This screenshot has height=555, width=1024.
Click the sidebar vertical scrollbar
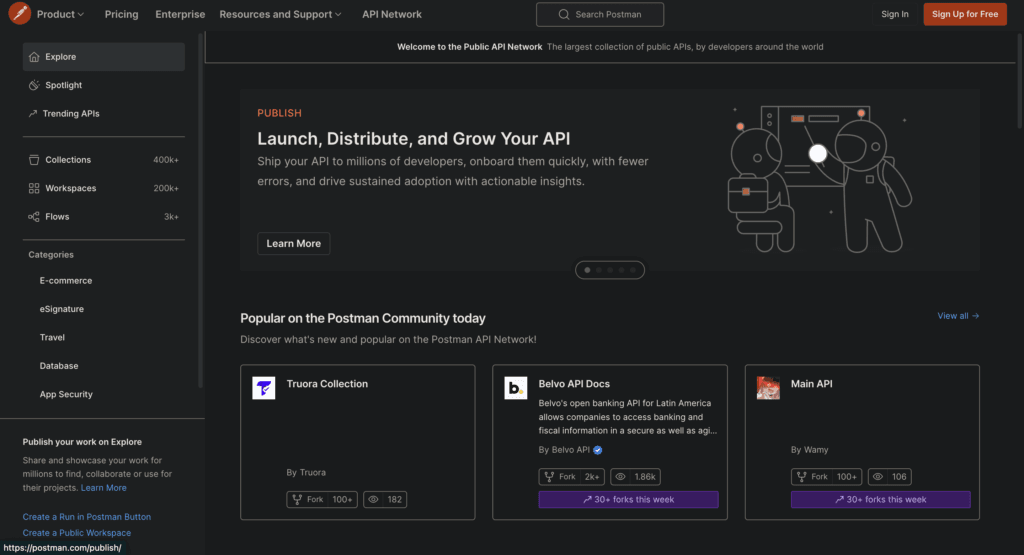[x=200, y=209]
